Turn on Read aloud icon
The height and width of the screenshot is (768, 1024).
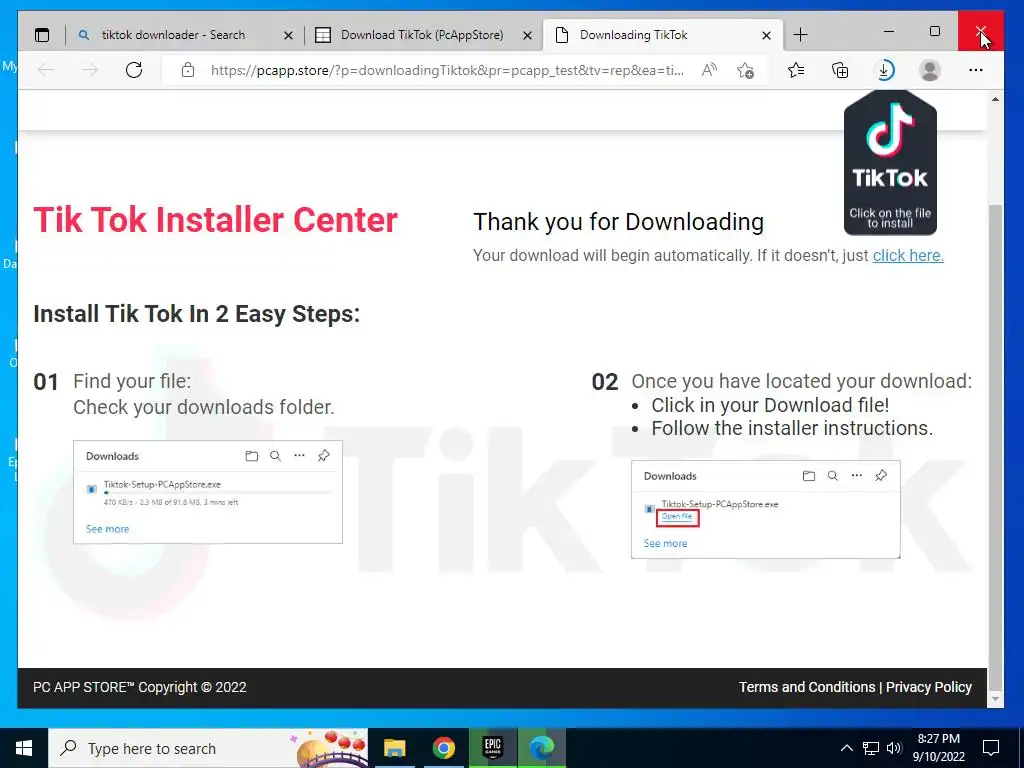(x=709, y=70)
